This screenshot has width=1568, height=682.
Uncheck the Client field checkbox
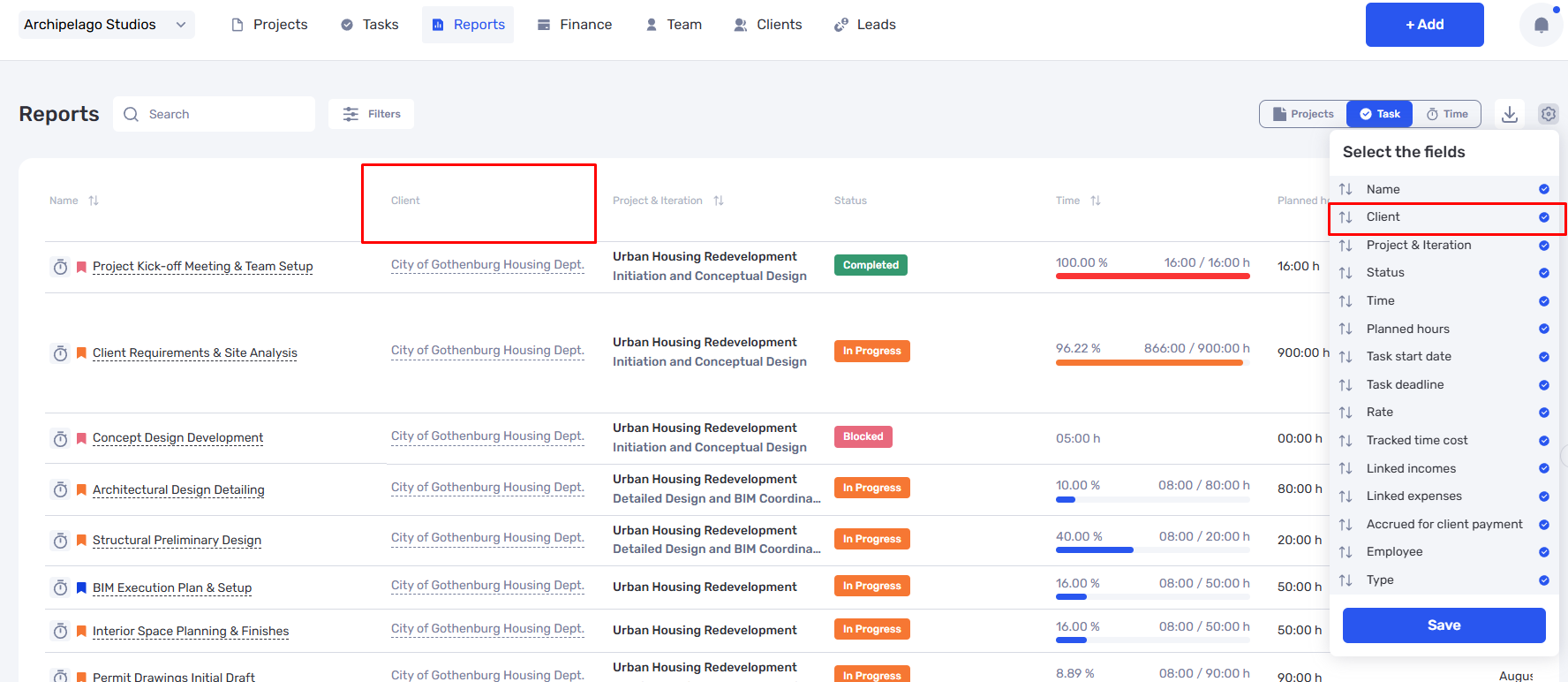click(x=1544, y=217)
